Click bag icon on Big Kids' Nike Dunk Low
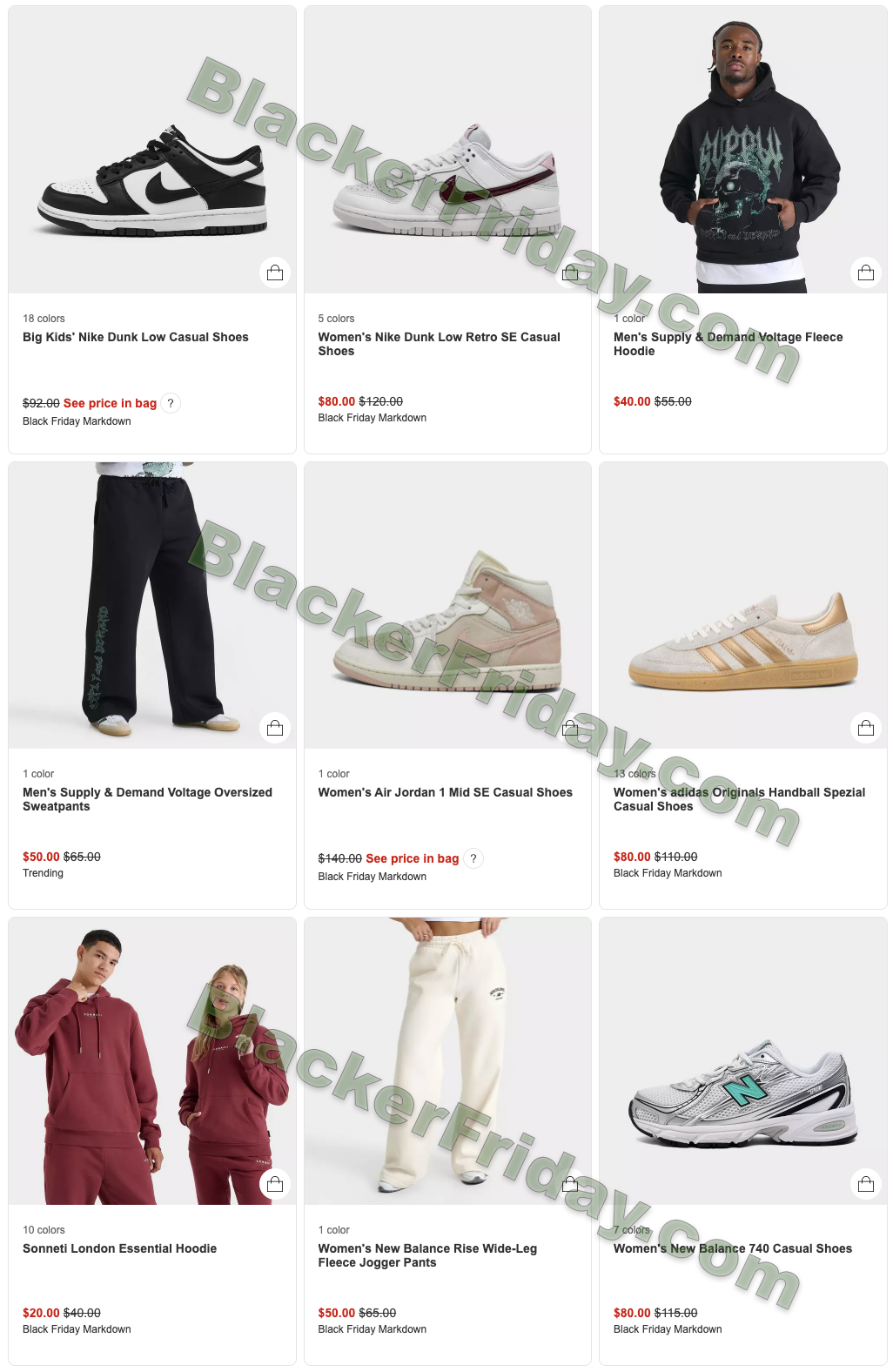The image size is (893, 1372). (275, 272)
